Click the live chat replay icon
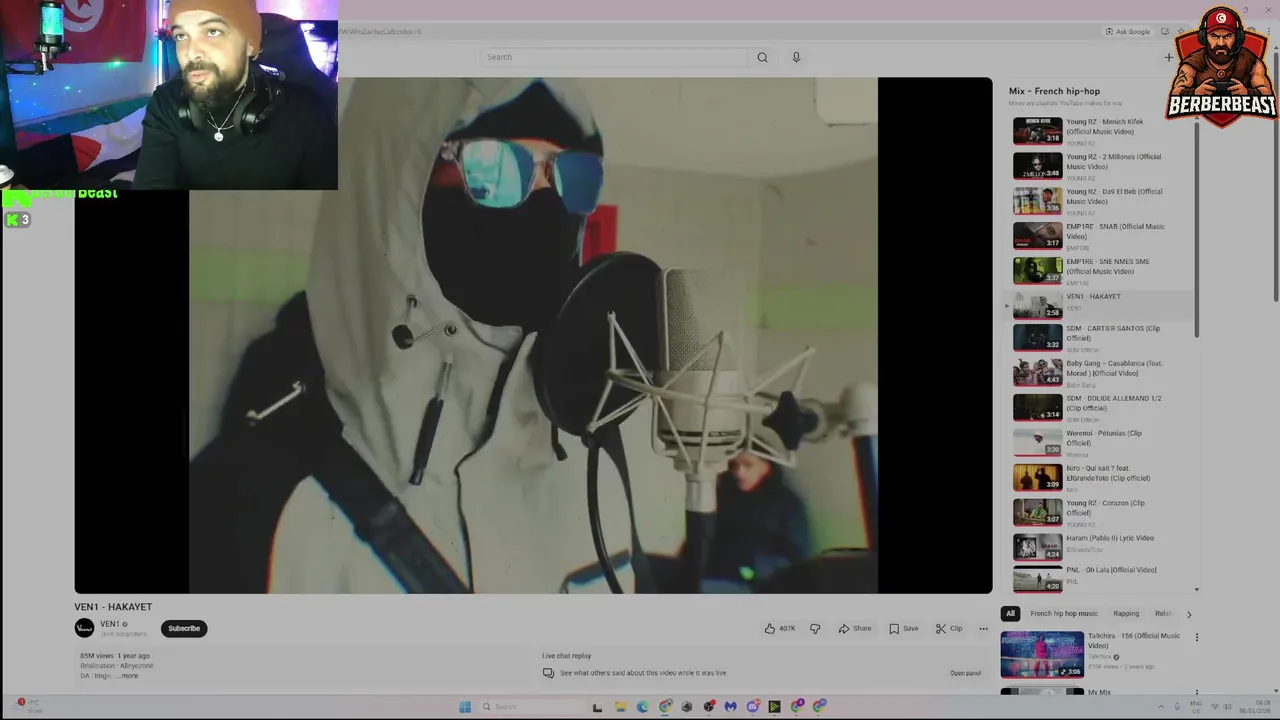The image size is (1280, 720). tap(548, 673)
